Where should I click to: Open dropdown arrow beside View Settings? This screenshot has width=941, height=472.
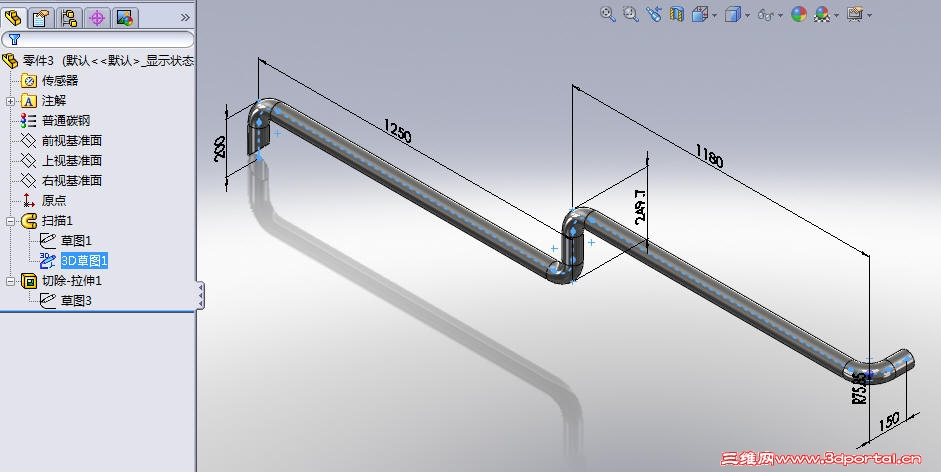tap(870, 16)
